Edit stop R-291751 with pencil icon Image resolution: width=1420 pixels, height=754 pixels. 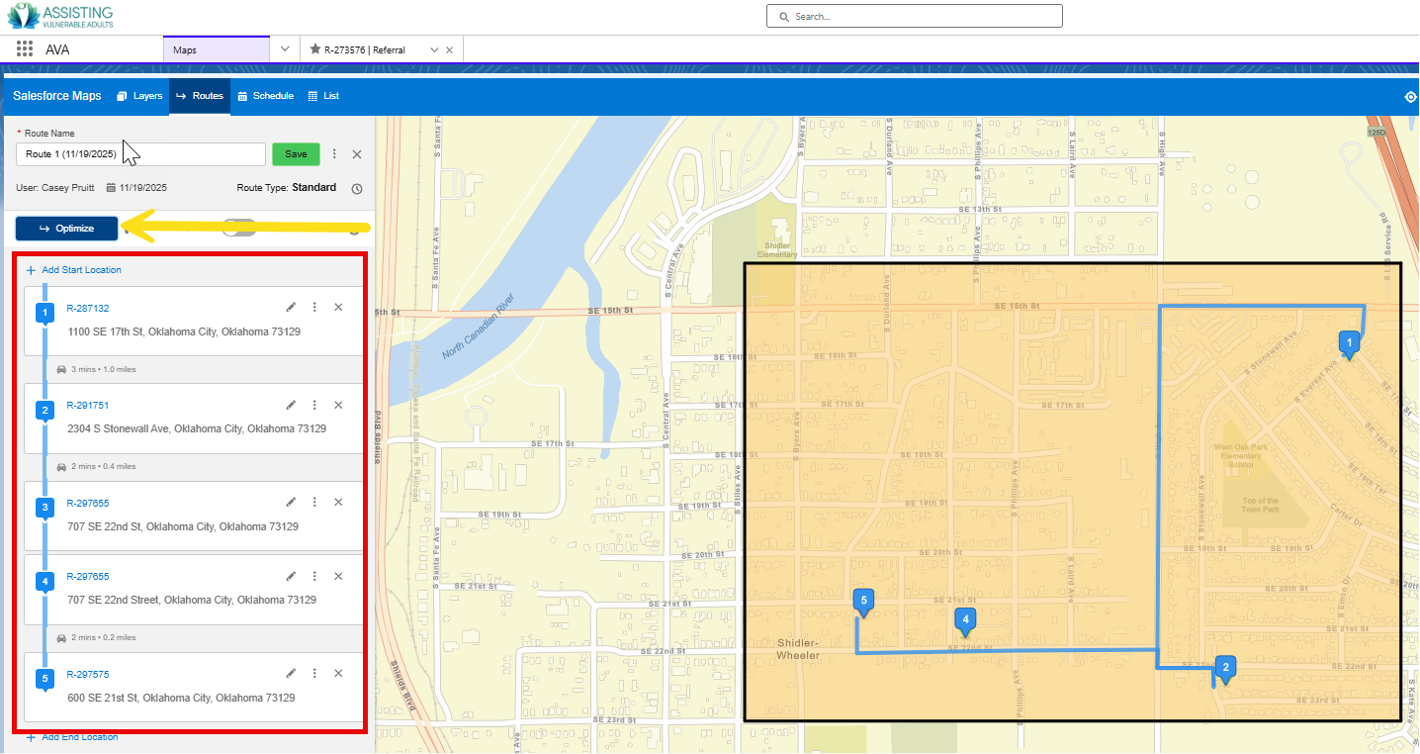(x=291, y=405)
